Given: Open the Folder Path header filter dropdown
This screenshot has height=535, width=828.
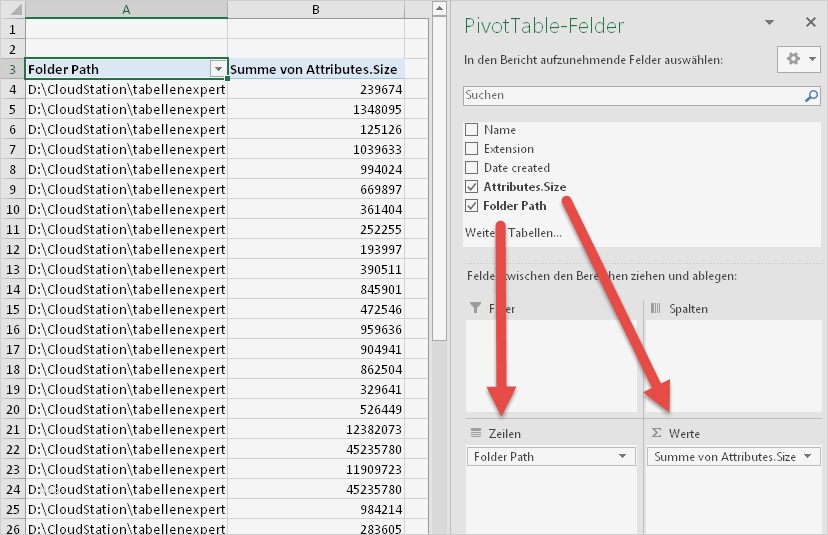Looking at the screenshot, I should point(218,69).
